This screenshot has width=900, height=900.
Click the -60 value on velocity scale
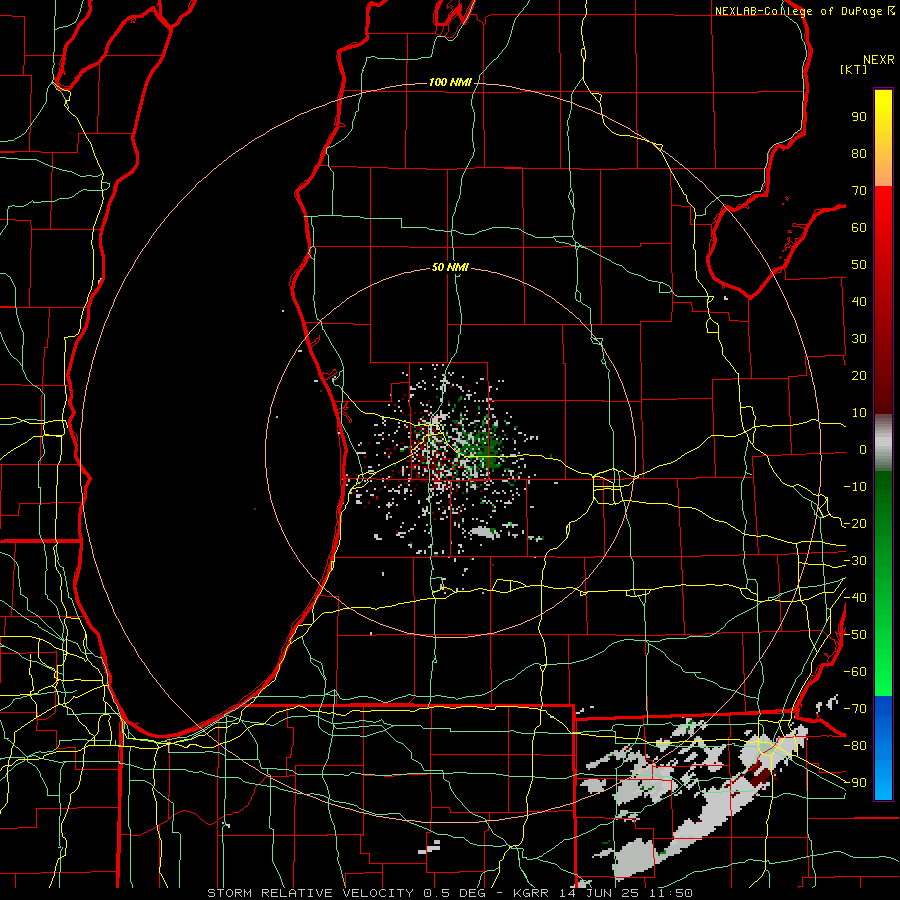pos(855,672)
